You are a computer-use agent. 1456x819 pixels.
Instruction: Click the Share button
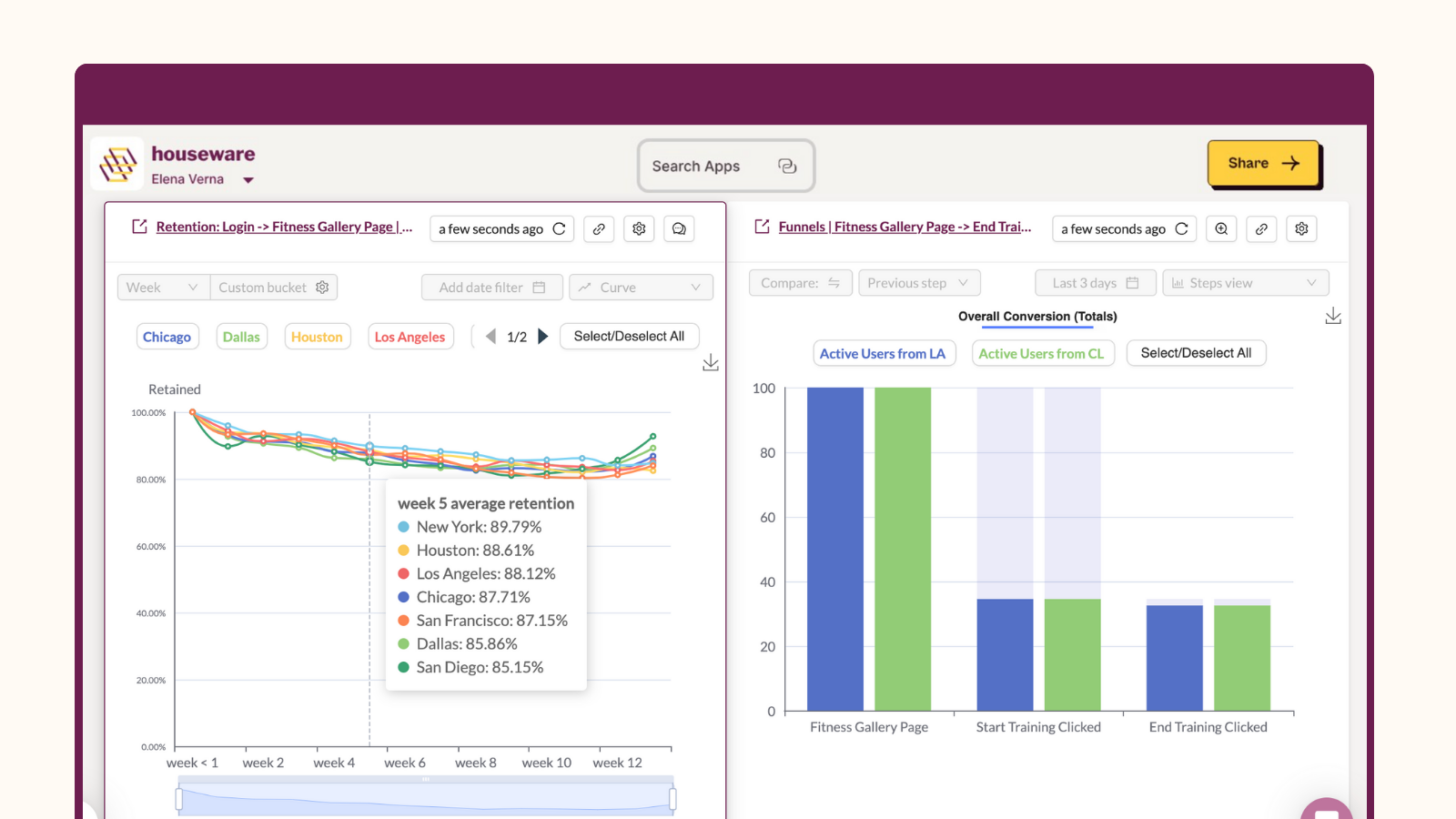pyautogui.click(x=1264, y=164)
